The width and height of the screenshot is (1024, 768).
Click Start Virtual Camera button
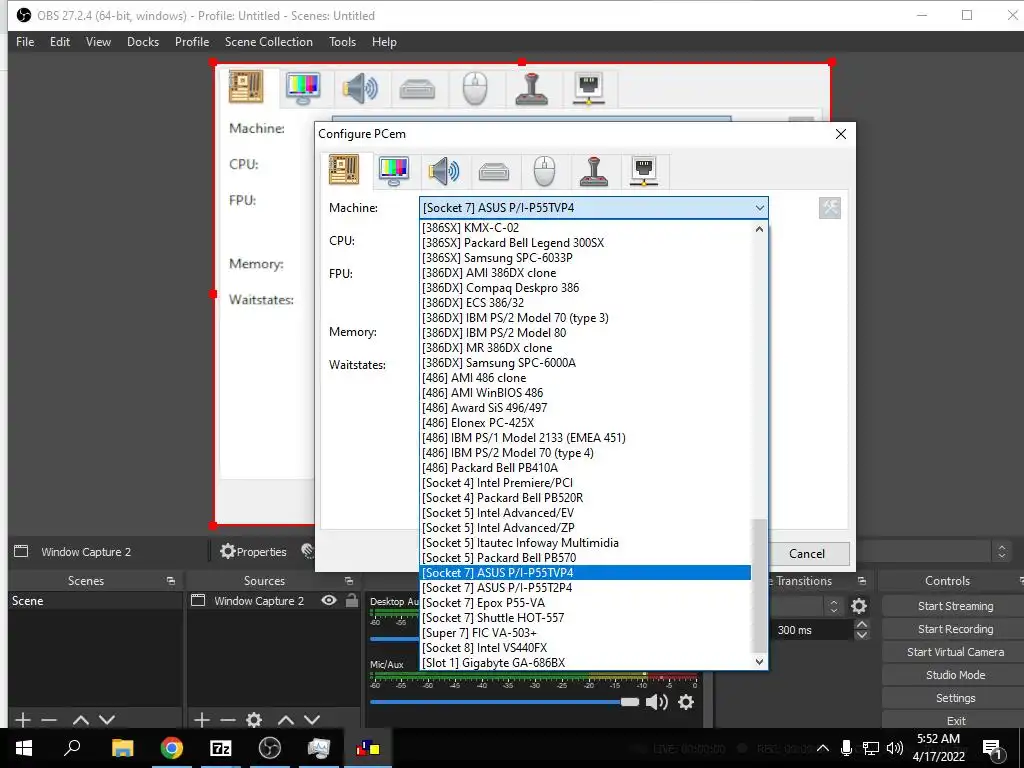click(955, 652)
